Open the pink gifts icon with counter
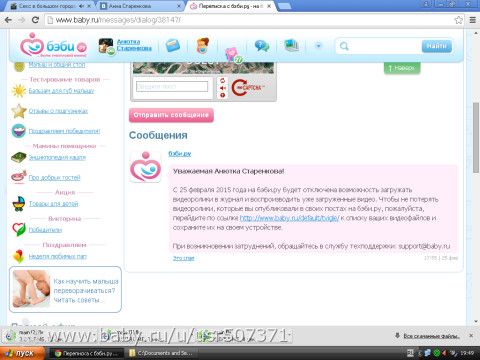This screenshot has width=480, height=360. [x=232, y=54]
